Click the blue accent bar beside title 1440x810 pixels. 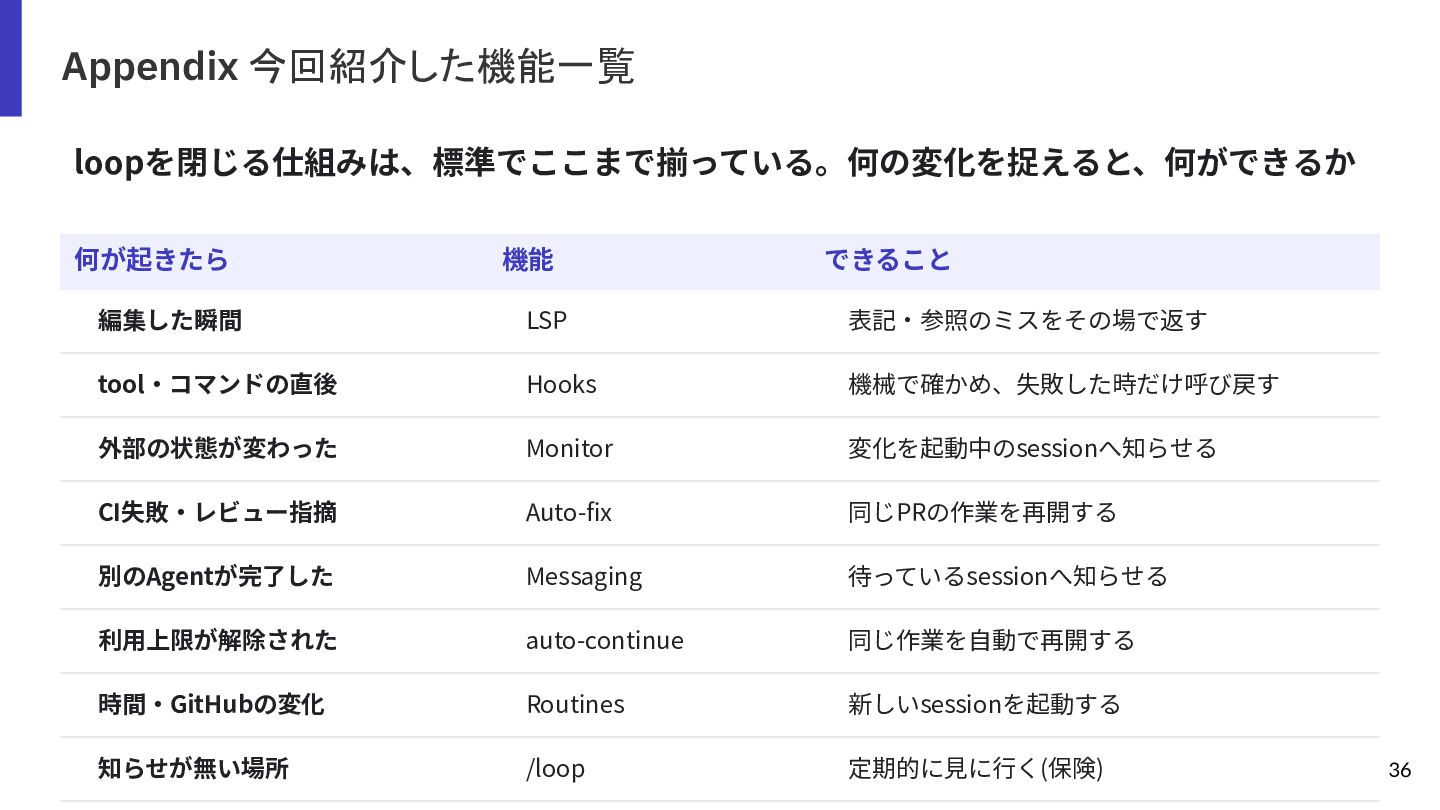(x=10, y=58)
